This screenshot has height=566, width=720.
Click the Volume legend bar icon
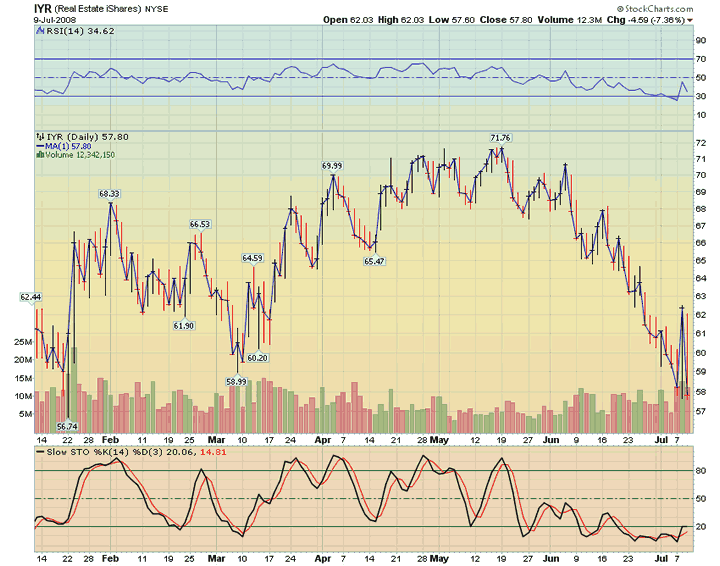(39, 154)
